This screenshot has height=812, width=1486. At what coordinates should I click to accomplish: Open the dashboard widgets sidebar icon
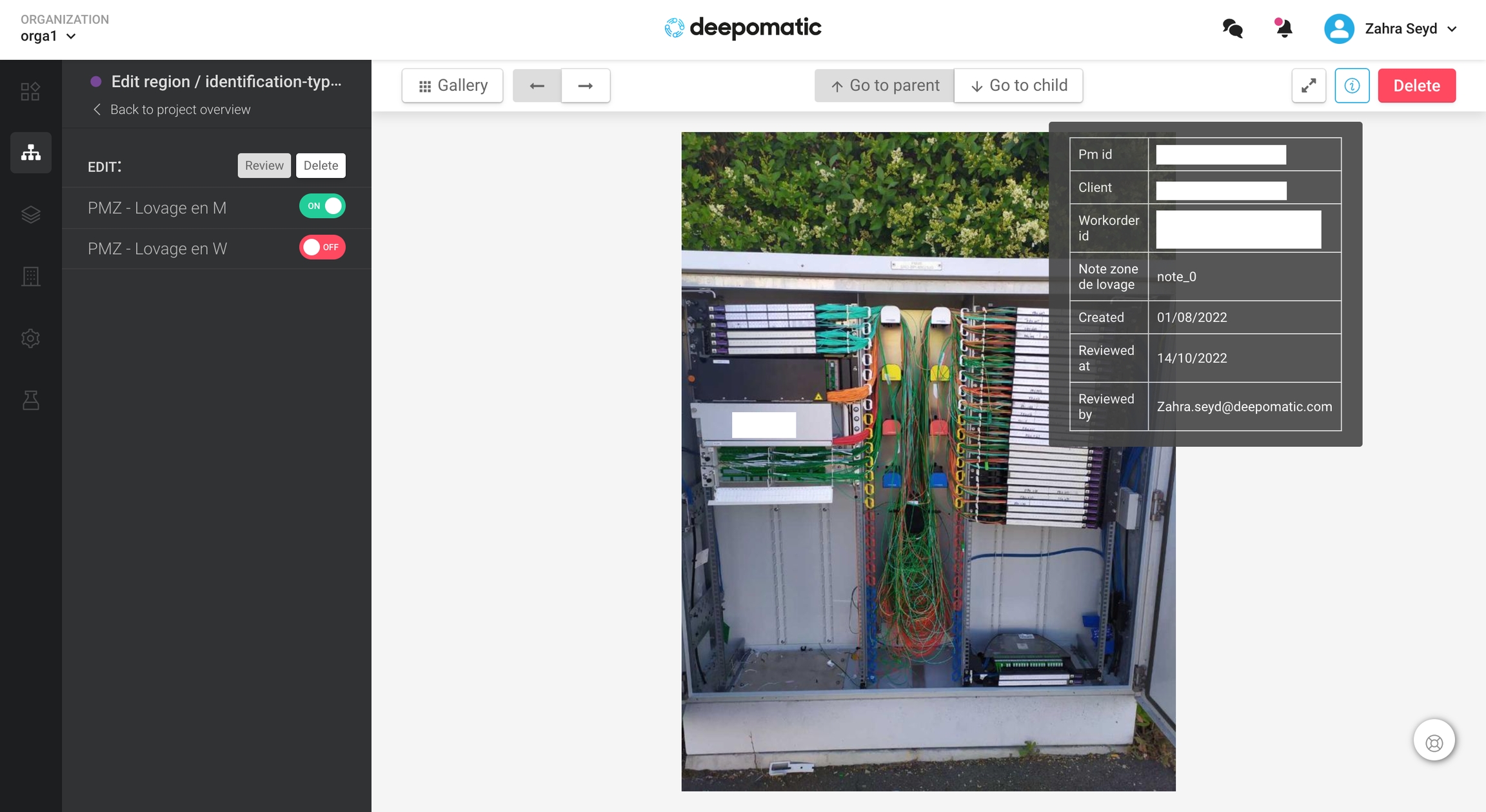[30, 92]
